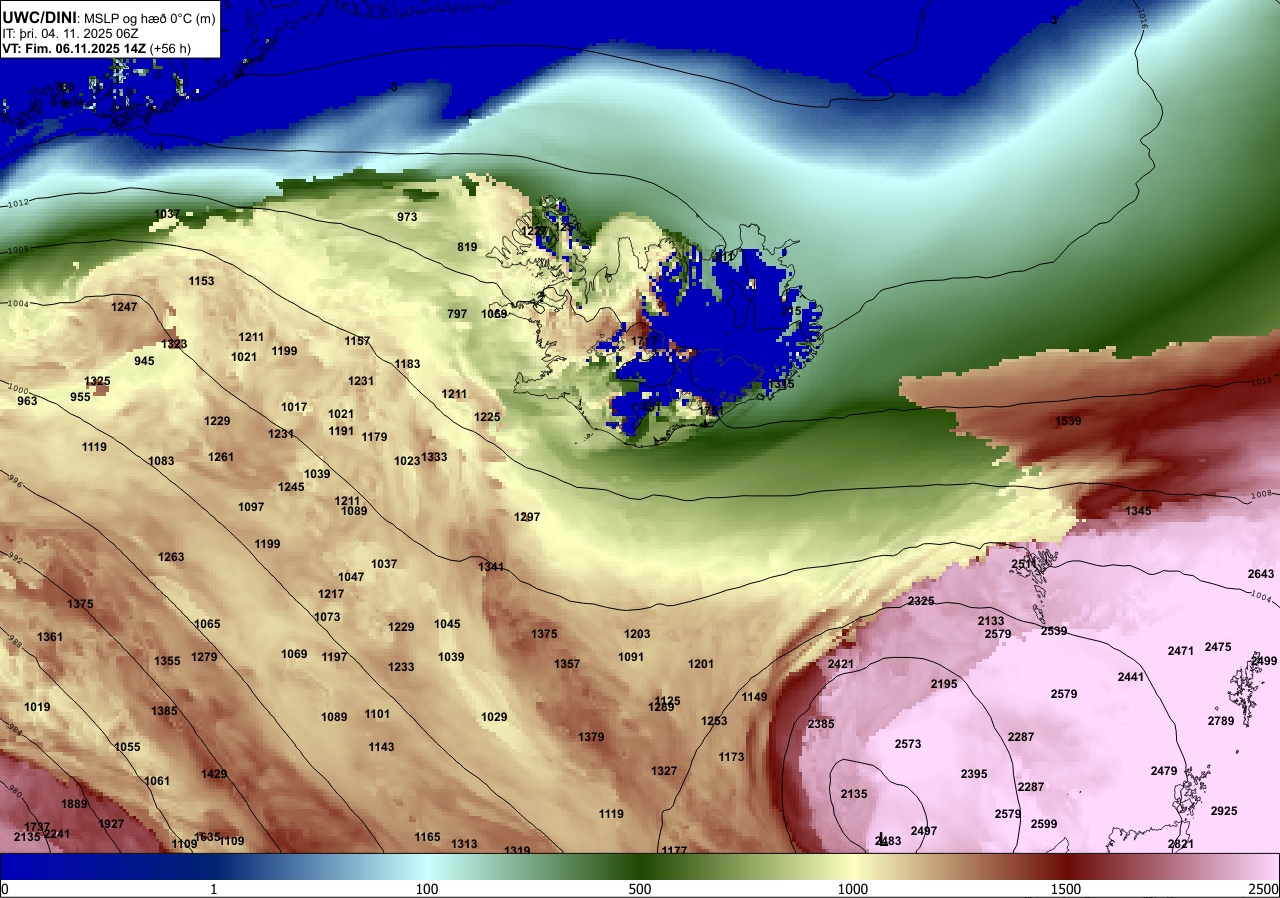Click the 500 label on the colour scale
1280x898 pixels.
coord(640,889)
